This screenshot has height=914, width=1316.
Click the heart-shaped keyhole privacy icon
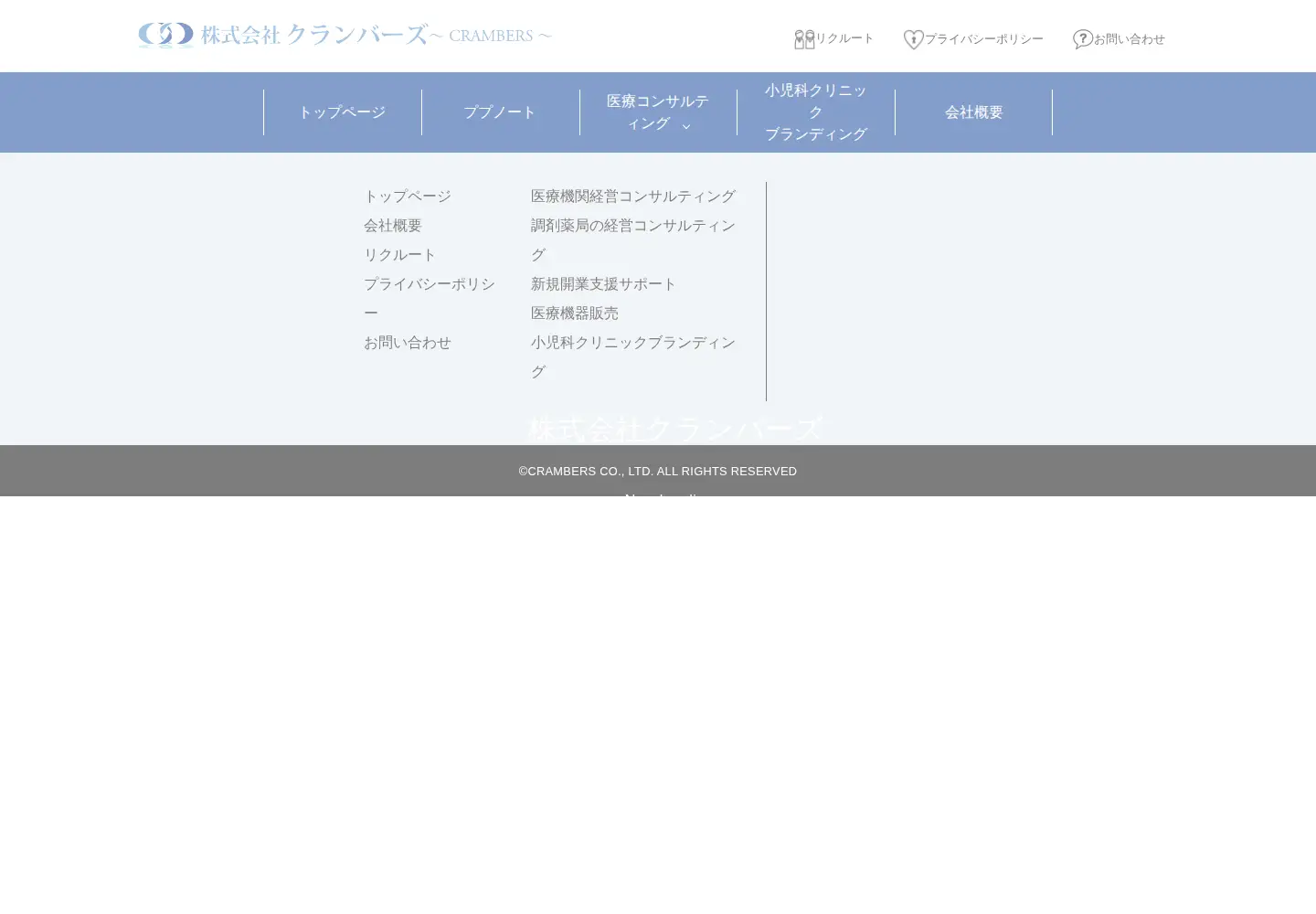coord(914,39)
